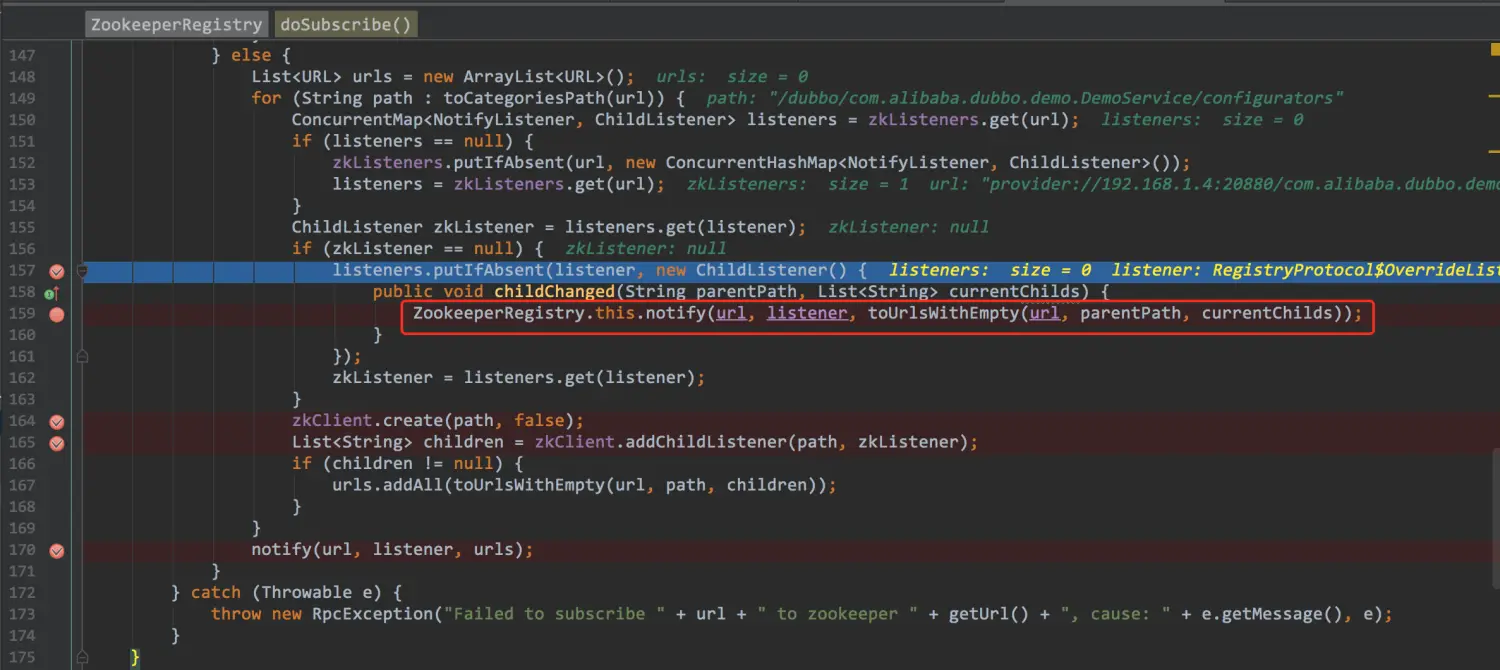
Task: Remove the breakpoint on line 159
Action: [57, 314]
